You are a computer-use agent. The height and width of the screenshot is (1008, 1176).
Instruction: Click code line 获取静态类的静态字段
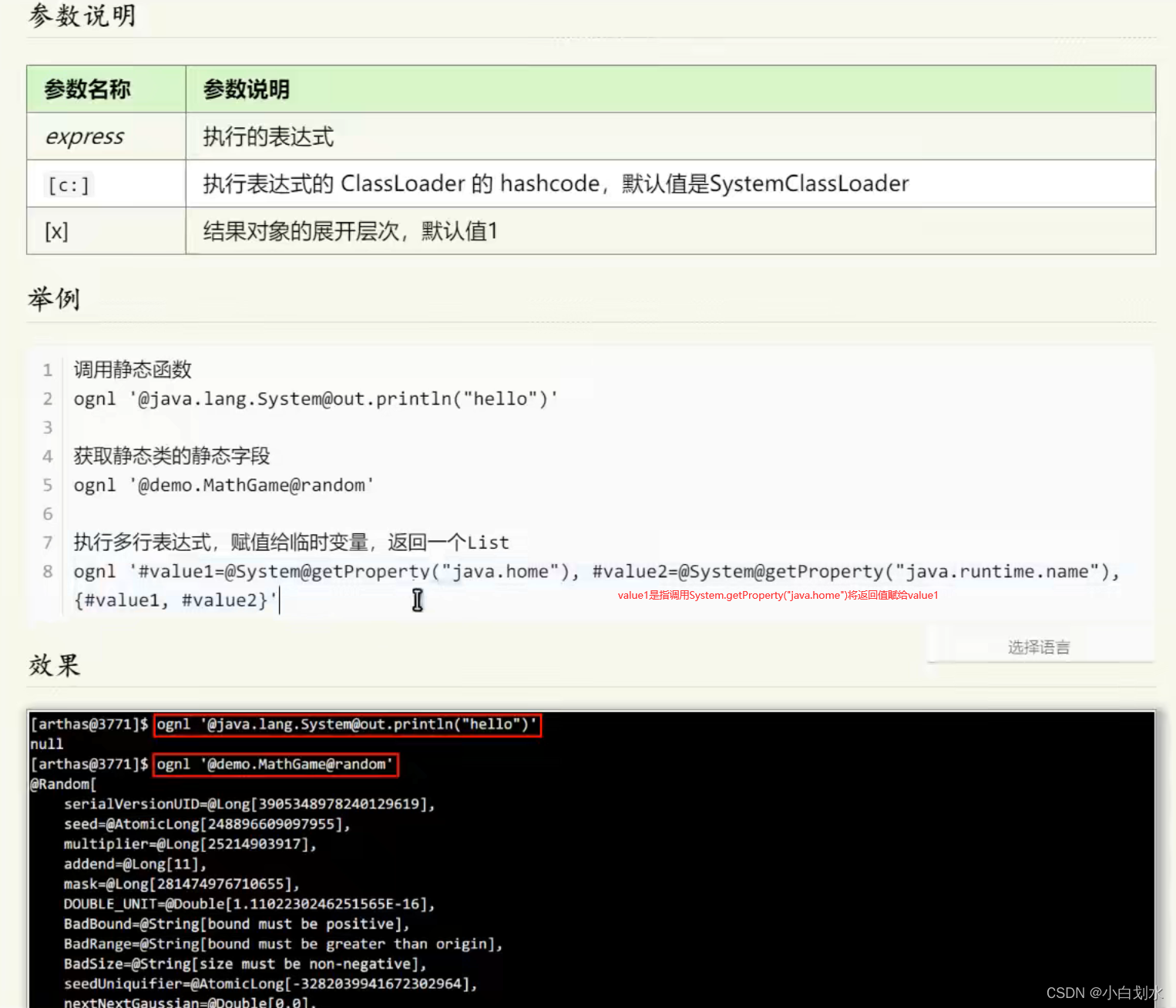click(172, 456)
